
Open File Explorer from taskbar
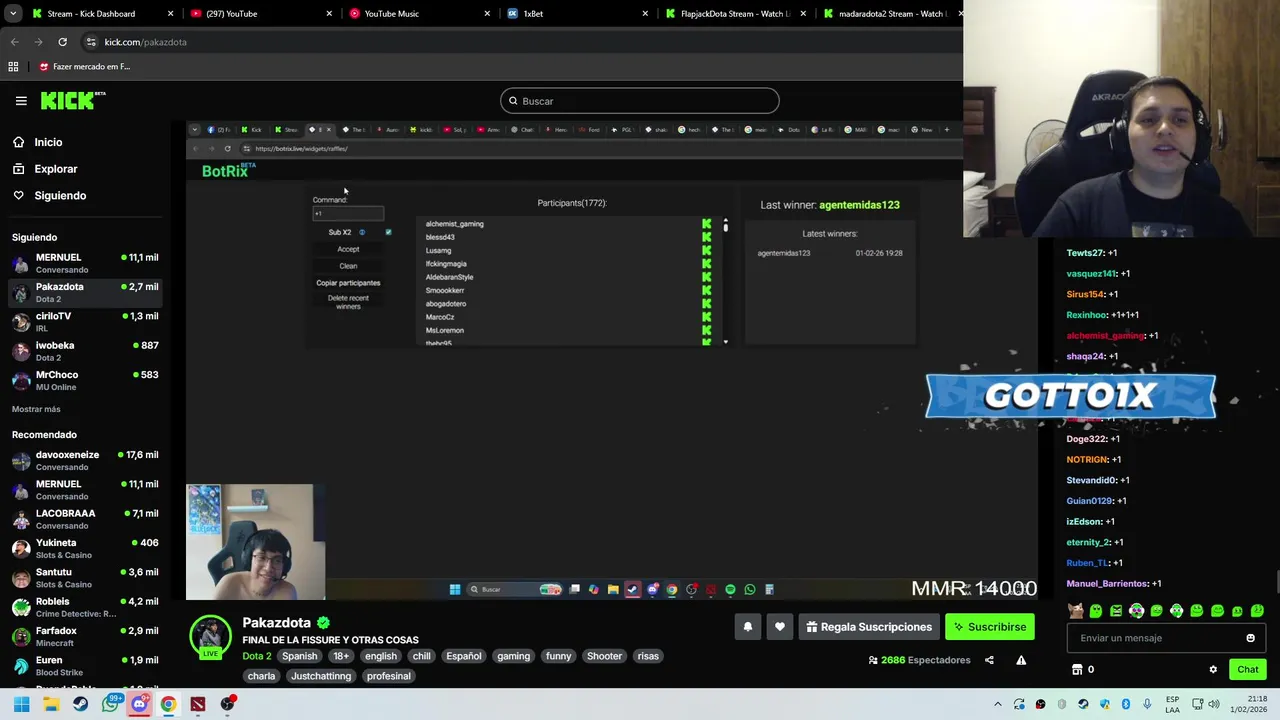click(51, 704)
